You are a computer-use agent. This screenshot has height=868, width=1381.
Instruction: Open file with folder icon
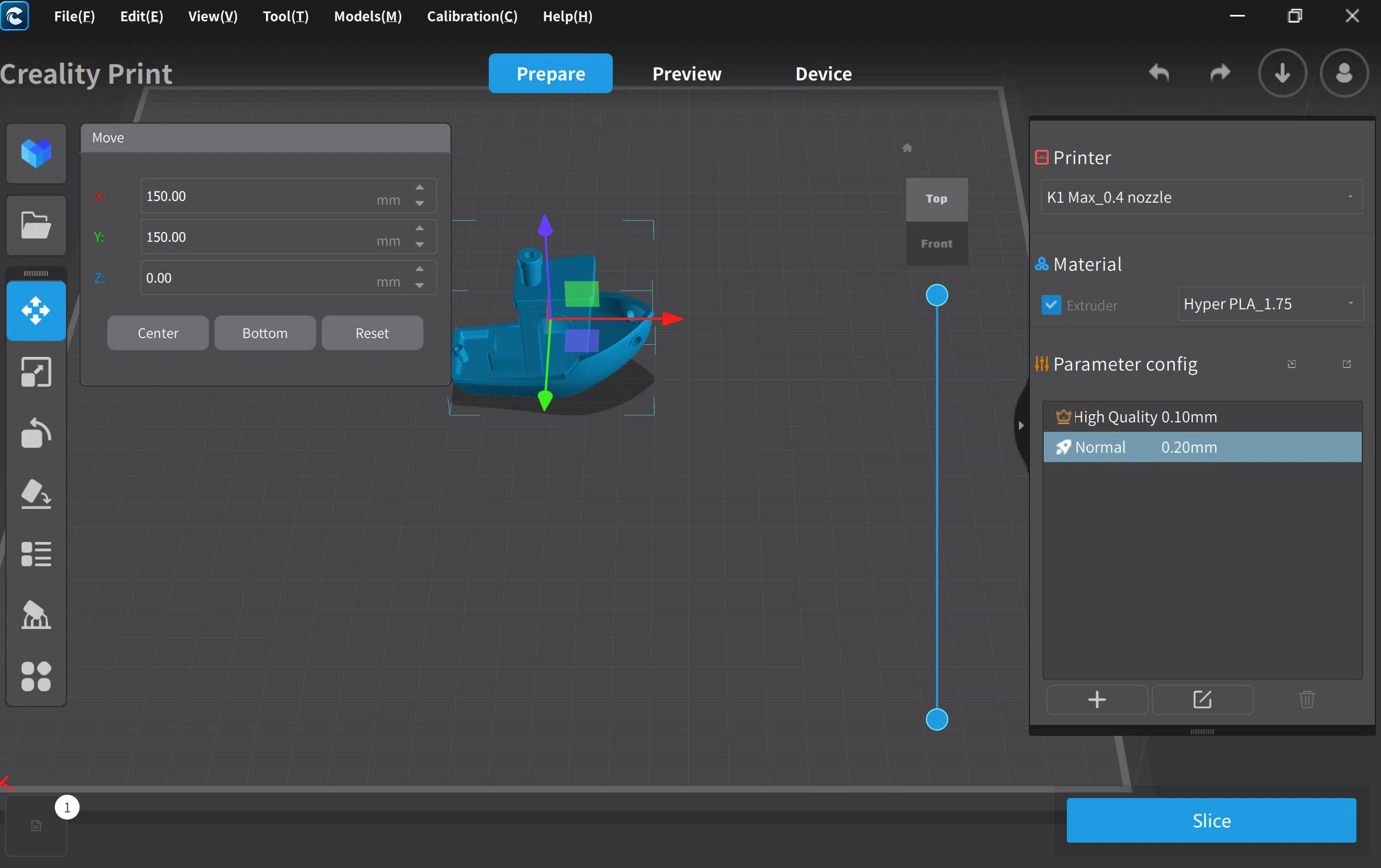tap(36, 225)
